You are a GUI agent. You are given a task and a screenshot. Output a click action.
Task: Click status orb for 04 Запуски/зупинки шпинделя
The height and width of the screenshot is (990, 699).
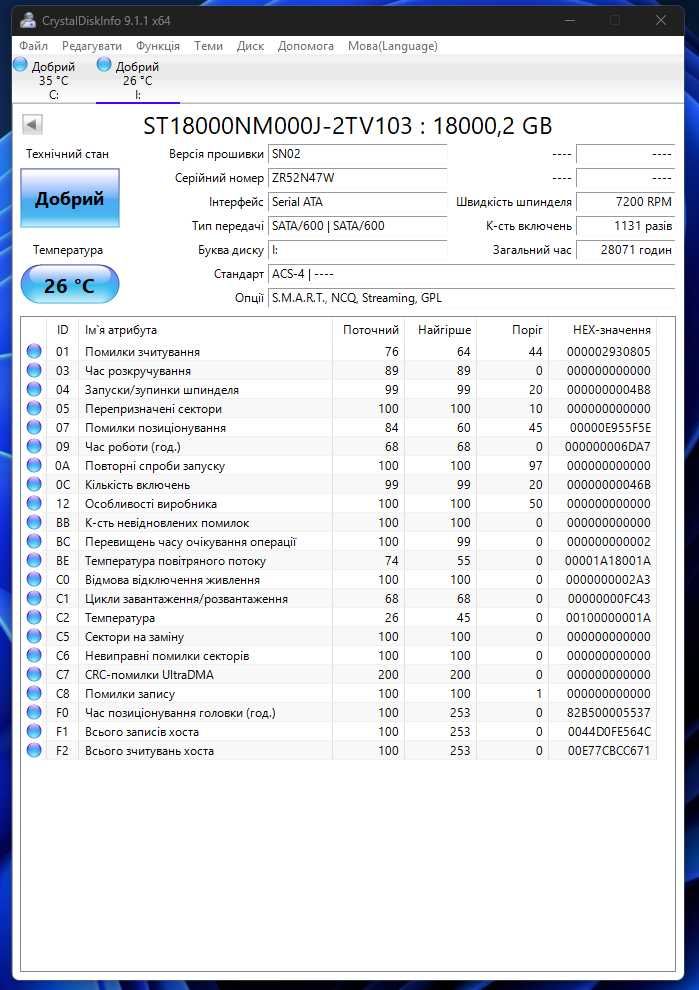tap(34, 390)
